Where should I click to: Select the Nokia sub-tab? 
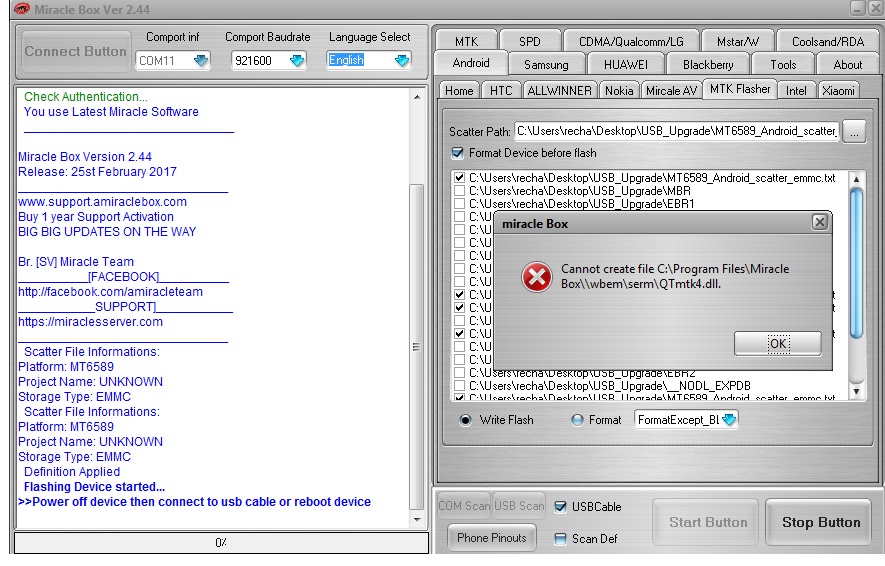tap(619, 91)
